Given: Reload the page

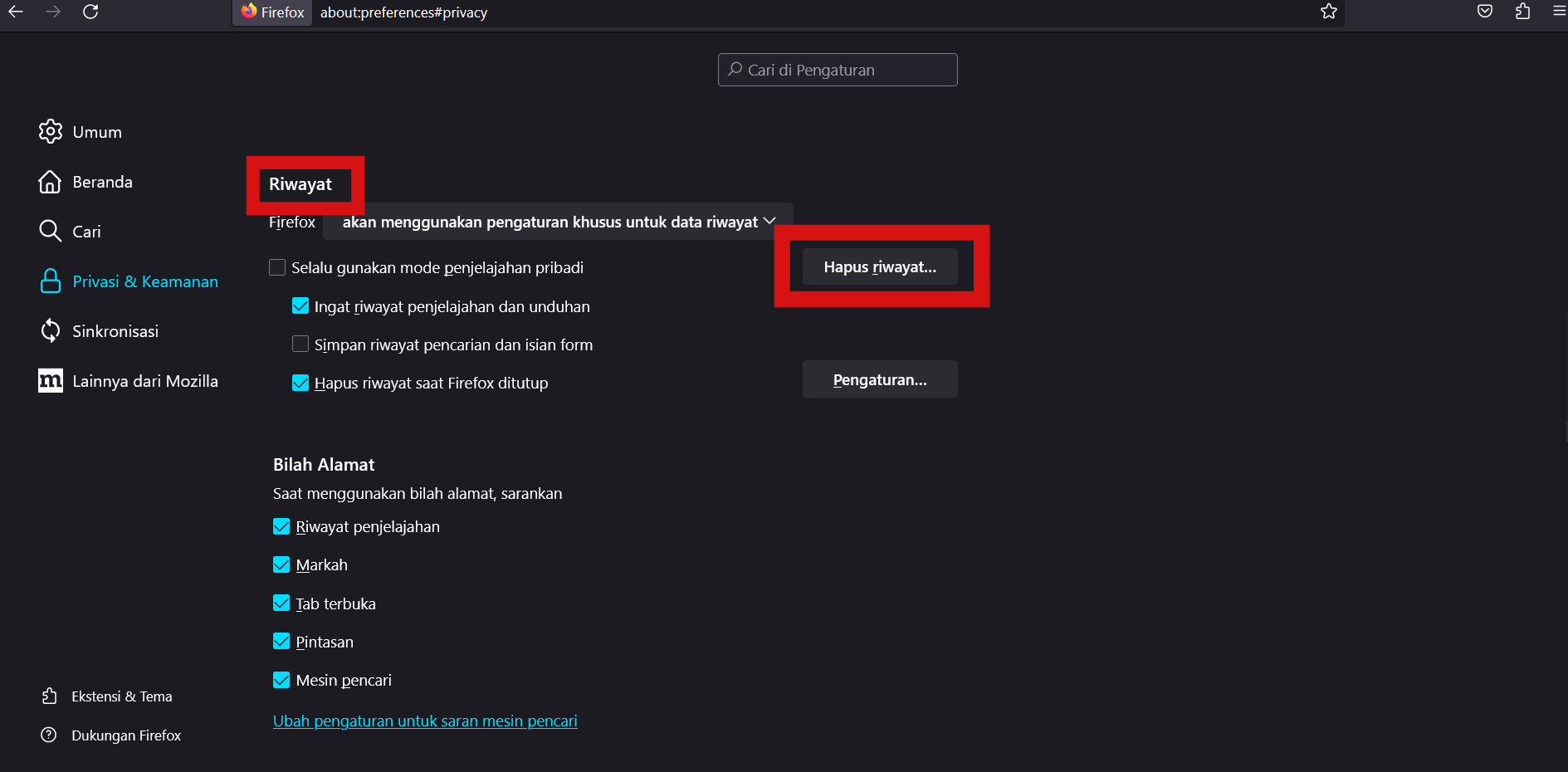Looking at the screenshot, I should pos(91,12).
